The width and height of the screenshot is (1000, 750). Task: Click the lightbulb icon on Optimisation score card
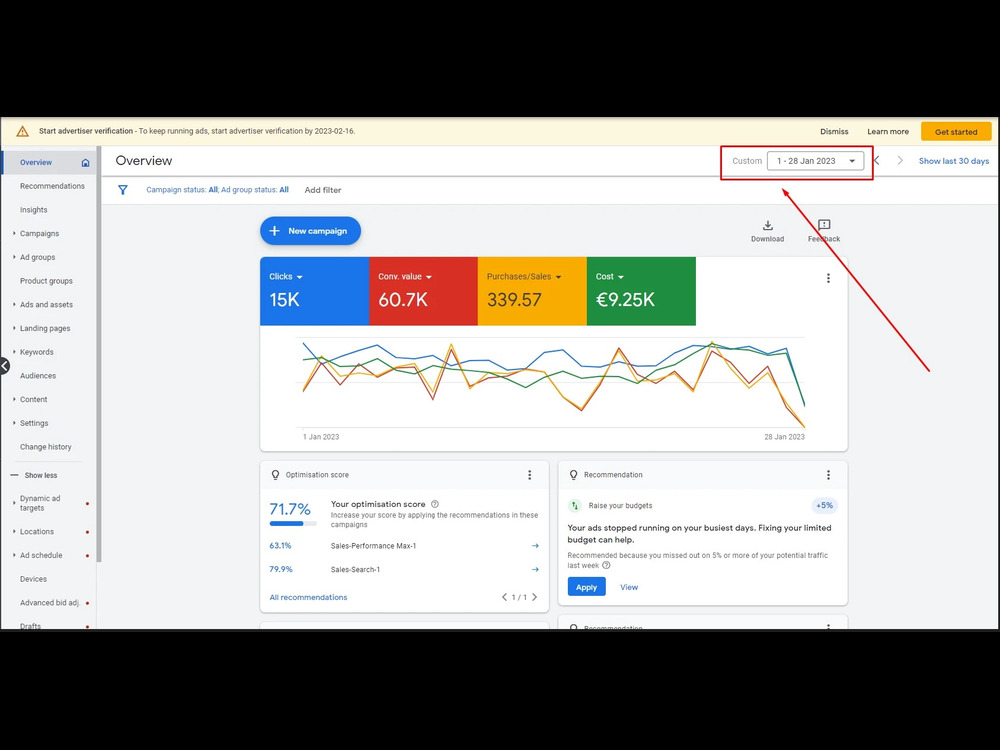click(x=276, y=475)
